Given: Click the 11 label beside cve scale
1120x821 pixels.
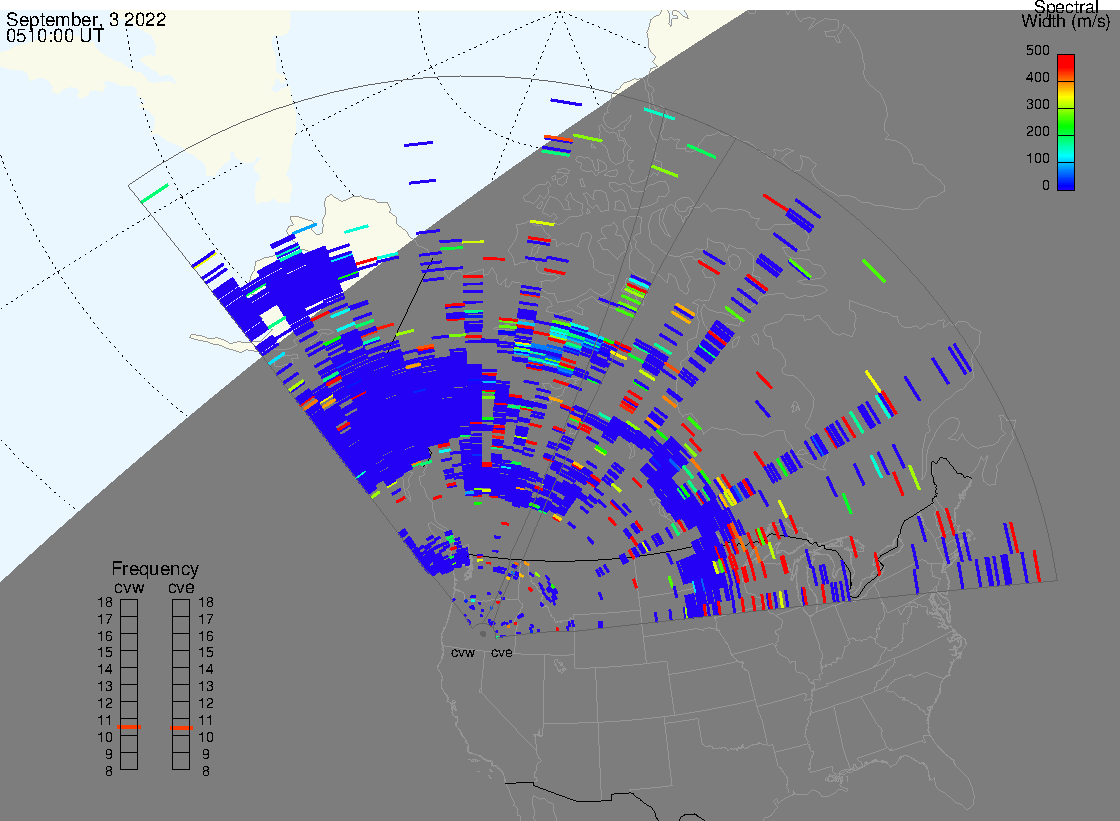Looking at the screenshot, I should point(206,720).
